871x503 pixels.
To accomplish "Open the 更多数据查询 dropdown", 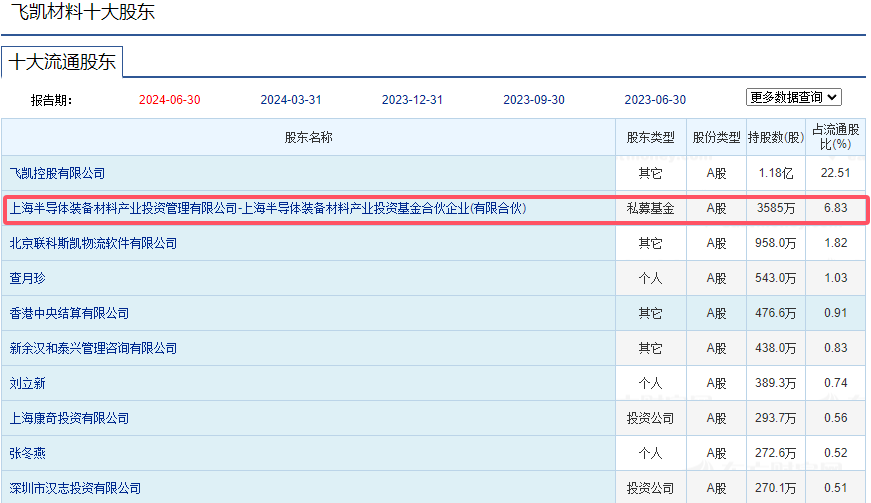I will [x=793, y=97].
